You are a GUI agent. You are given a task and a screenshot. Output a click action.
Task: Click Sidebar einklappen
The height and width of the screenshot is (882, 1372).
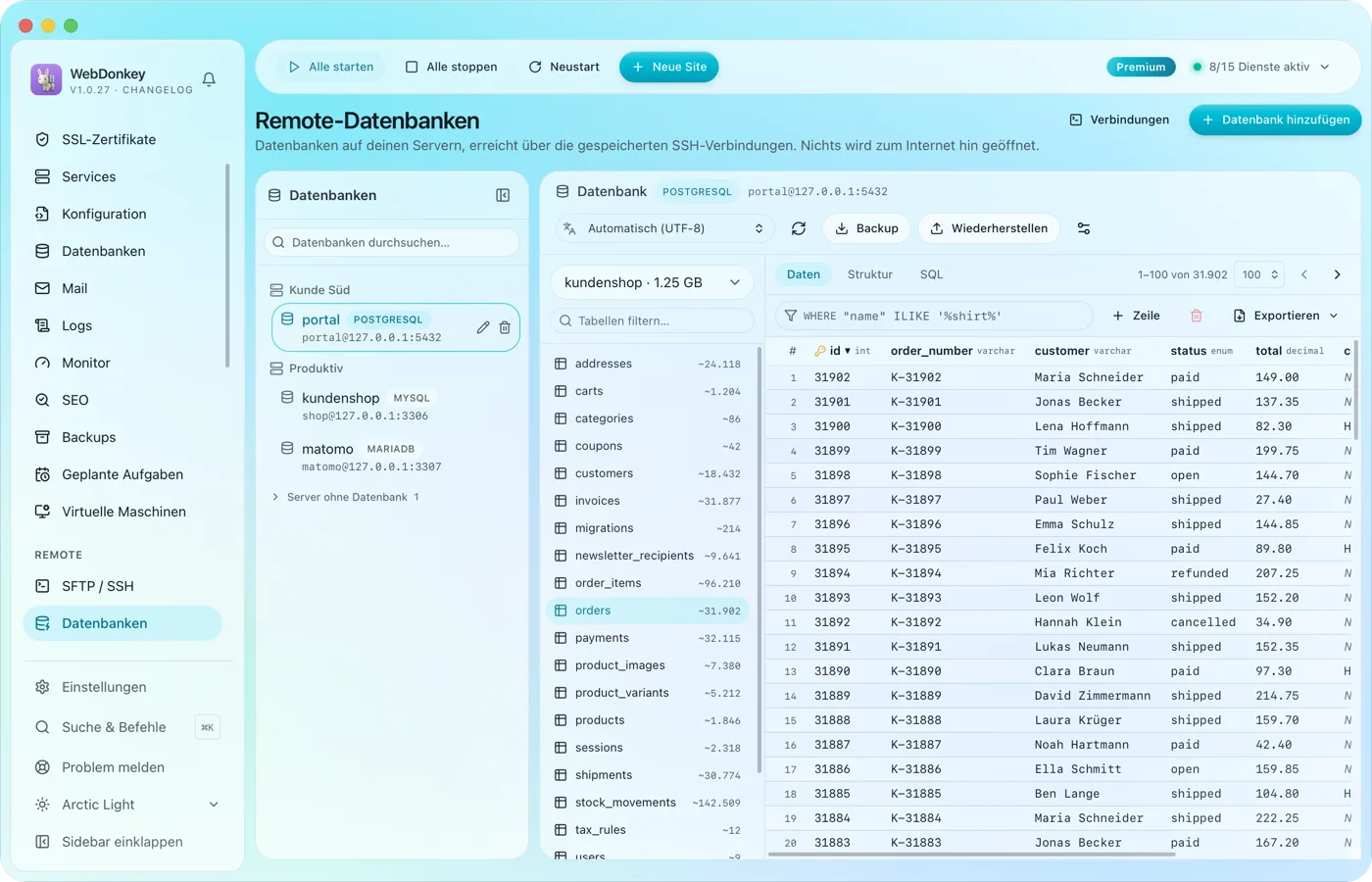pyautogui.click(x=123, y=842)
